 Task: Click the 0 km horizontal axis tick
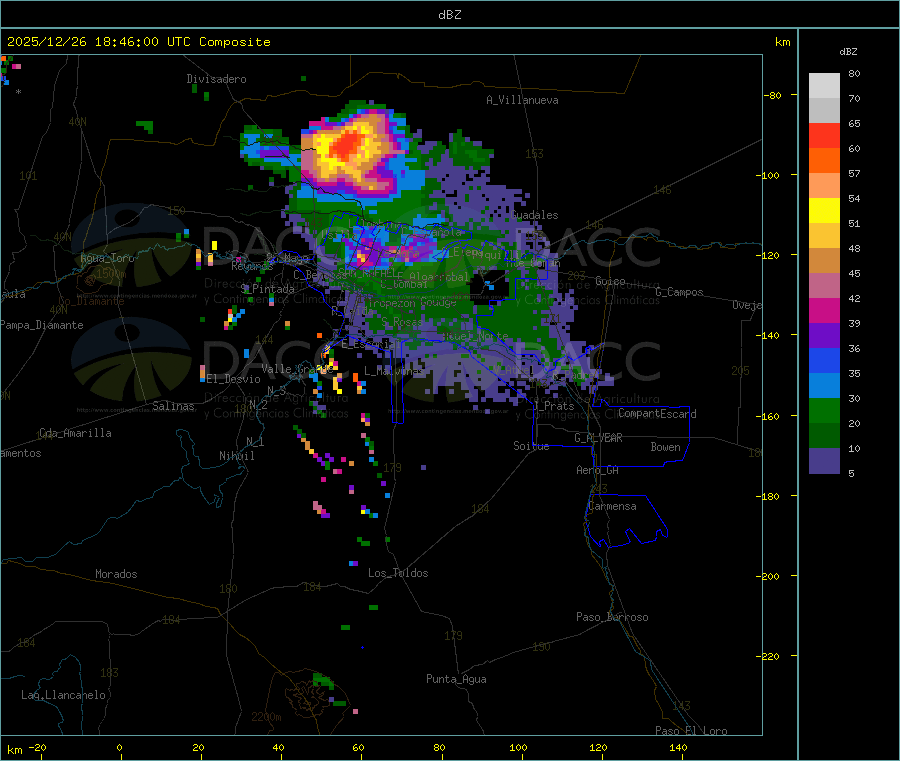119,747
